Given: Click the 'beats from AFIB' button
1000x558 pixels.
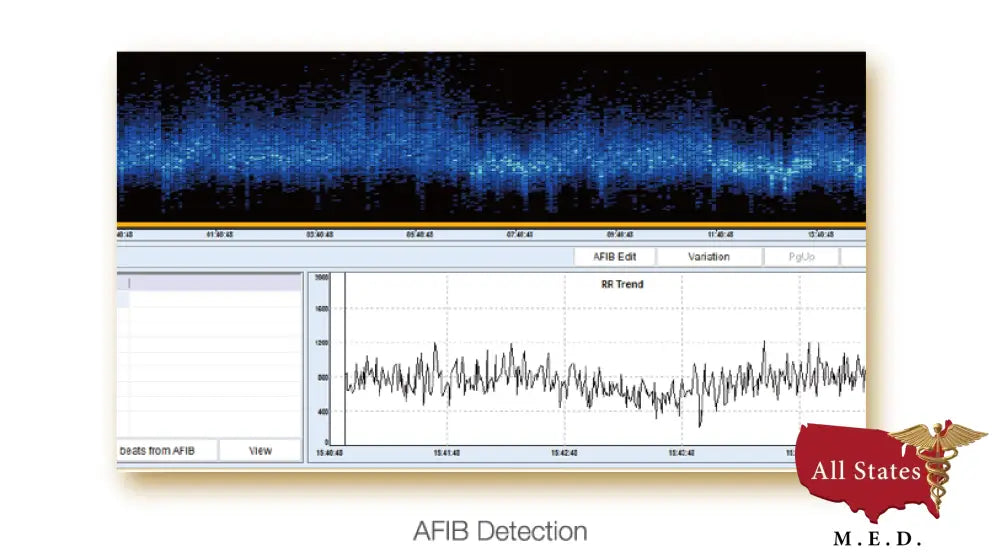Looking at the screenshot, I should point(165,451).
